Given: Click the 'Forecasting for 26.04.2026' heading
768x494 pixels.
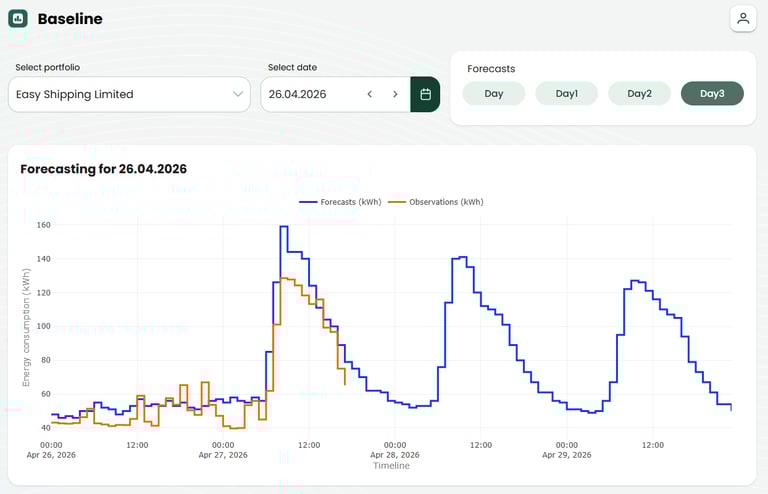Looking at the screenshot, I should (x=104, y=169).
